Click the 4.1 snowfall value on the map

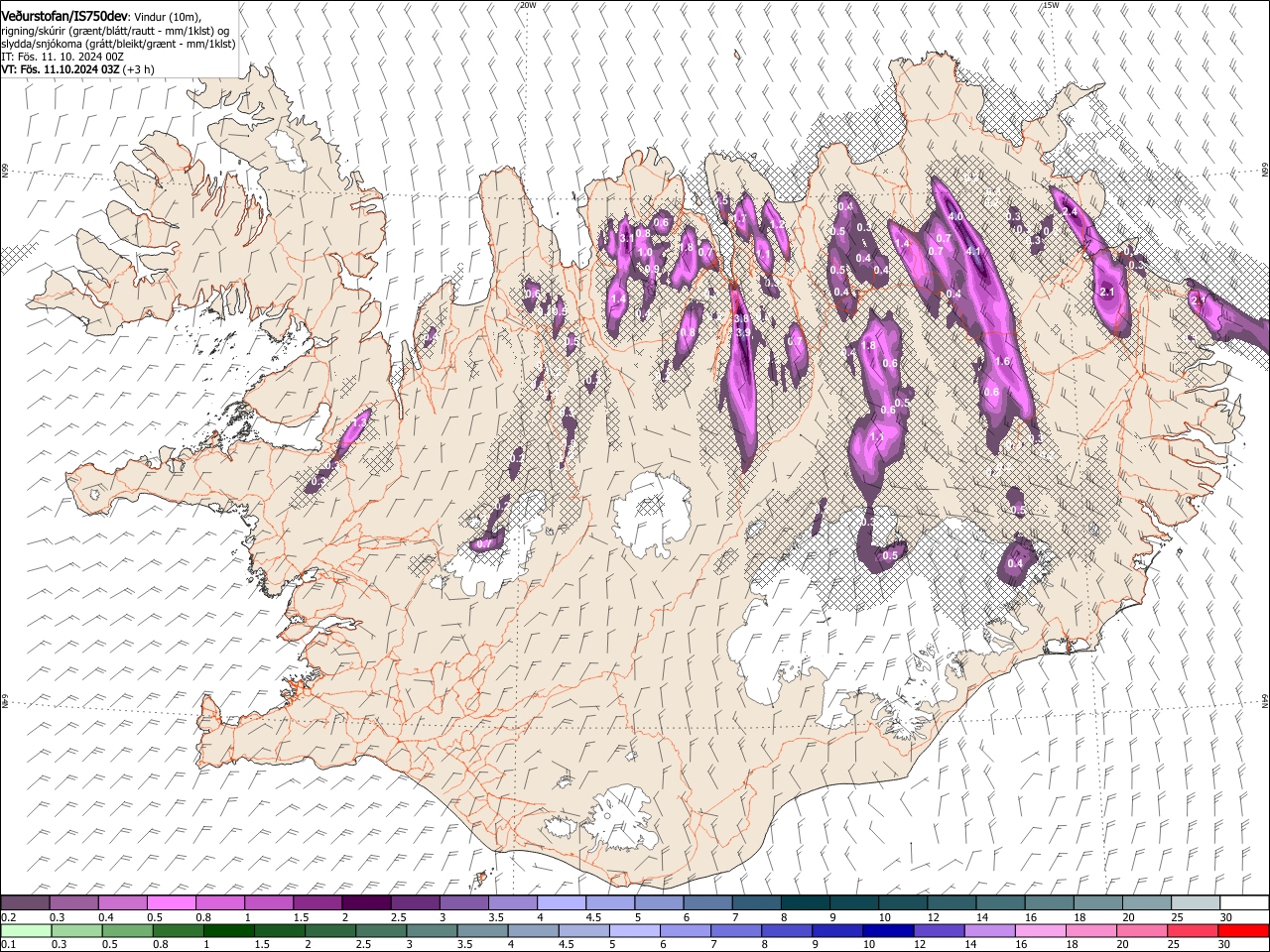pos(973,252)
